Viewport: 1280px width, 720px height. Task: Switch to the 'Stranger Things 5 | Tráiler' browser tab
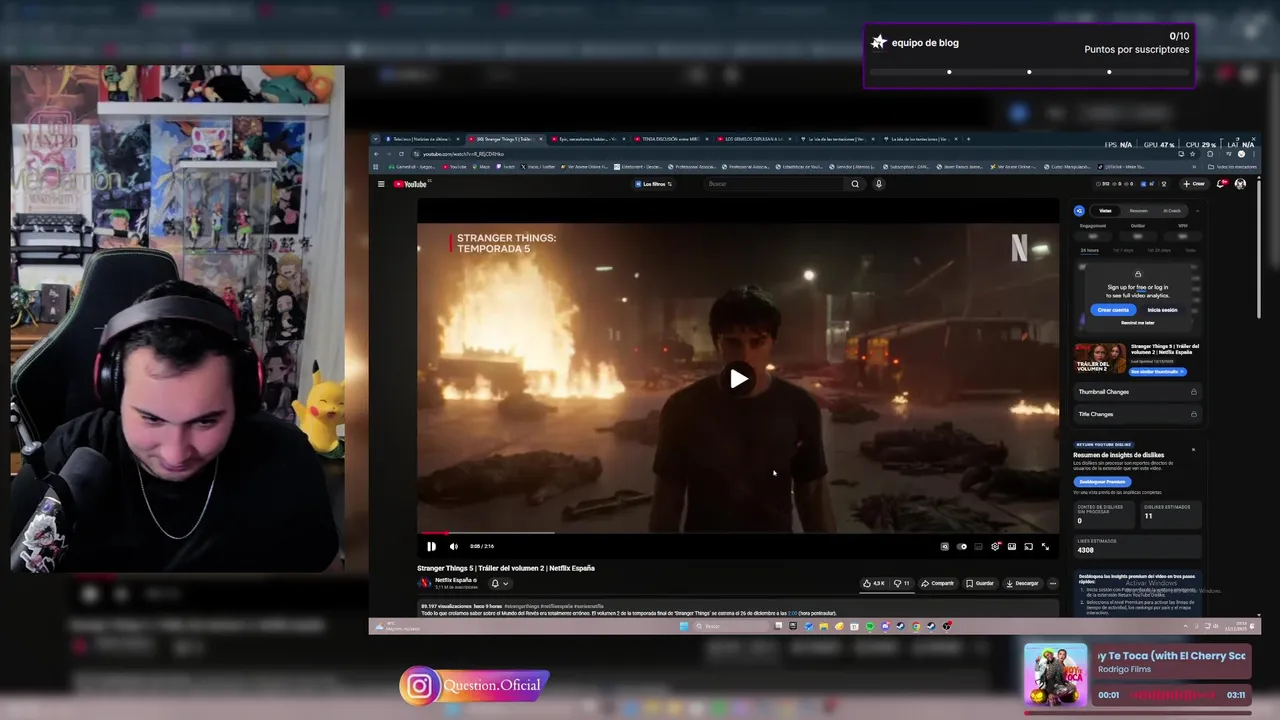(x=506, y=139)
